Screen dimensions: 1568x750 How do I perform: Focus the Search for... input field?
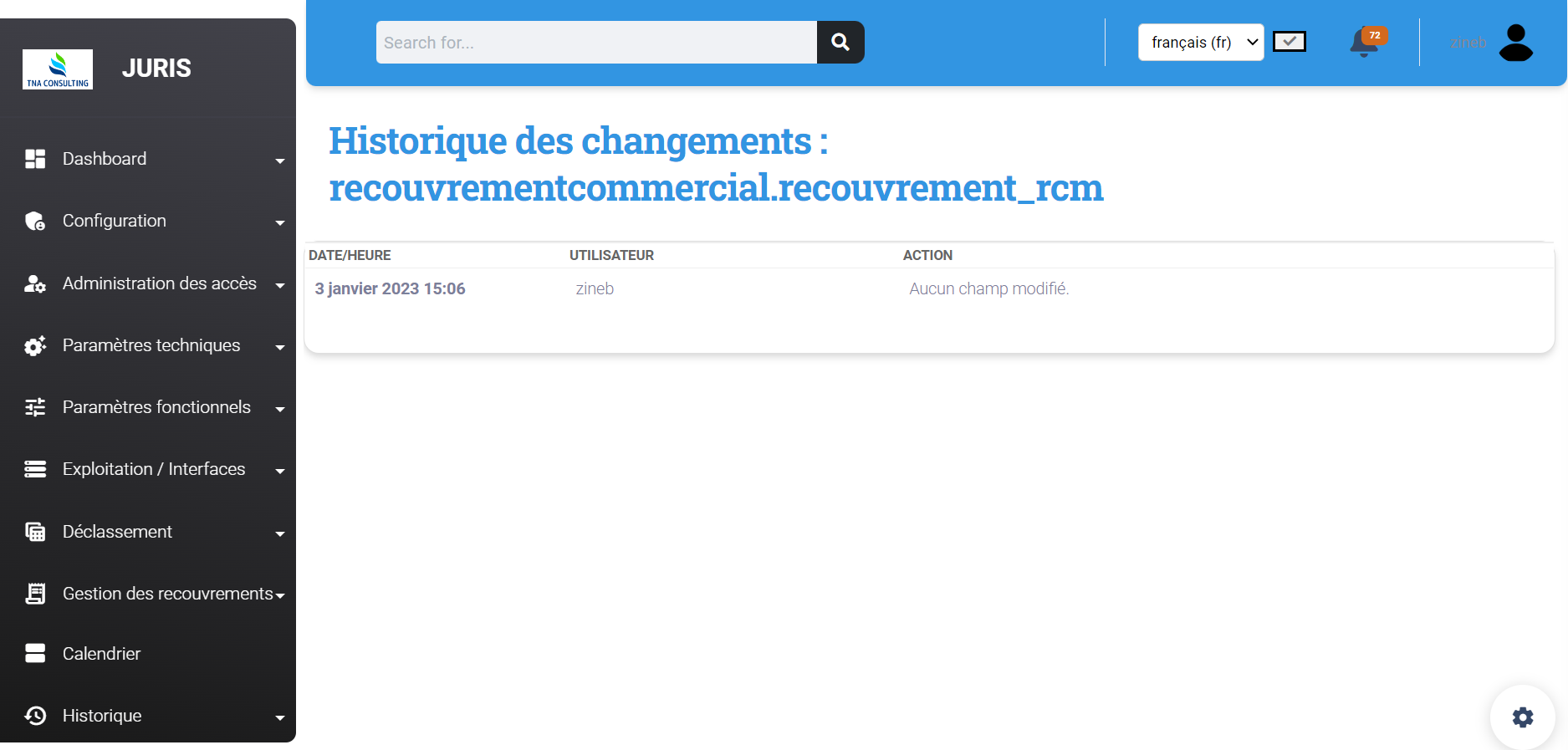(595, 43)
